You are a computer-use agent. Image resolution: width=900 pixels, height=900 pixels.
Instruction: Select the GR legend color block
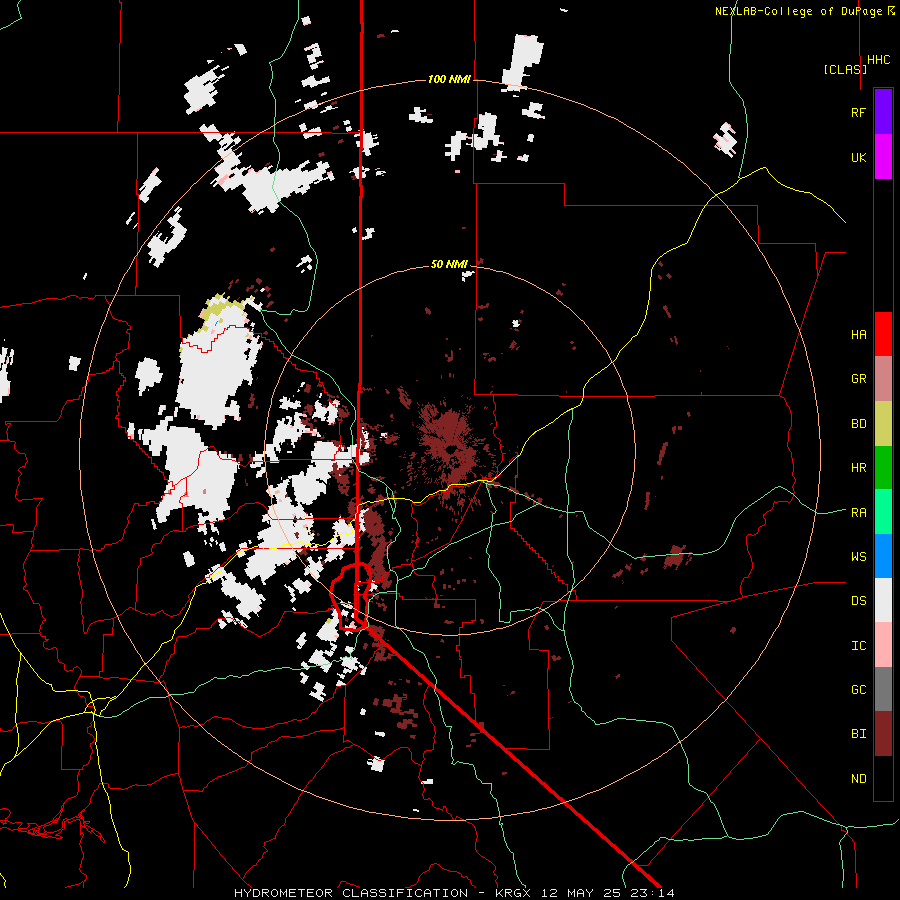pos(883,379)
